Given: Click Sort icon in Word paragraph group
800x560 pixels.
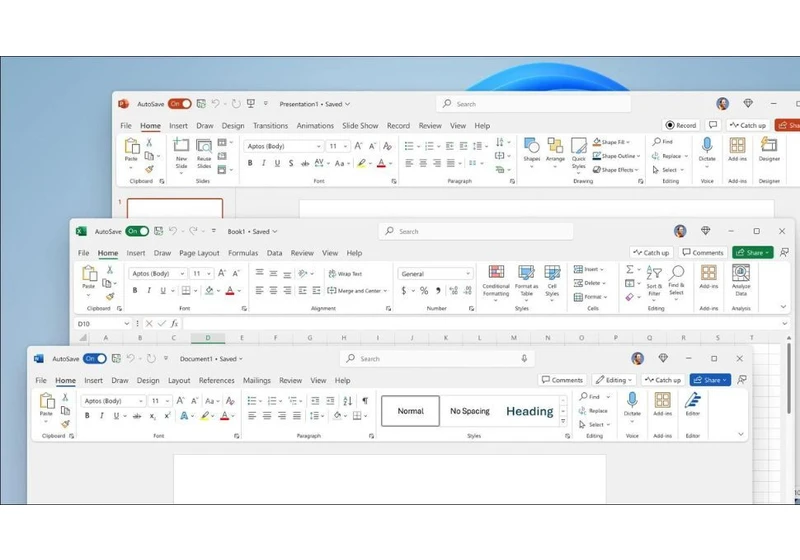Looking at the screenshot, I should [347, 400].
